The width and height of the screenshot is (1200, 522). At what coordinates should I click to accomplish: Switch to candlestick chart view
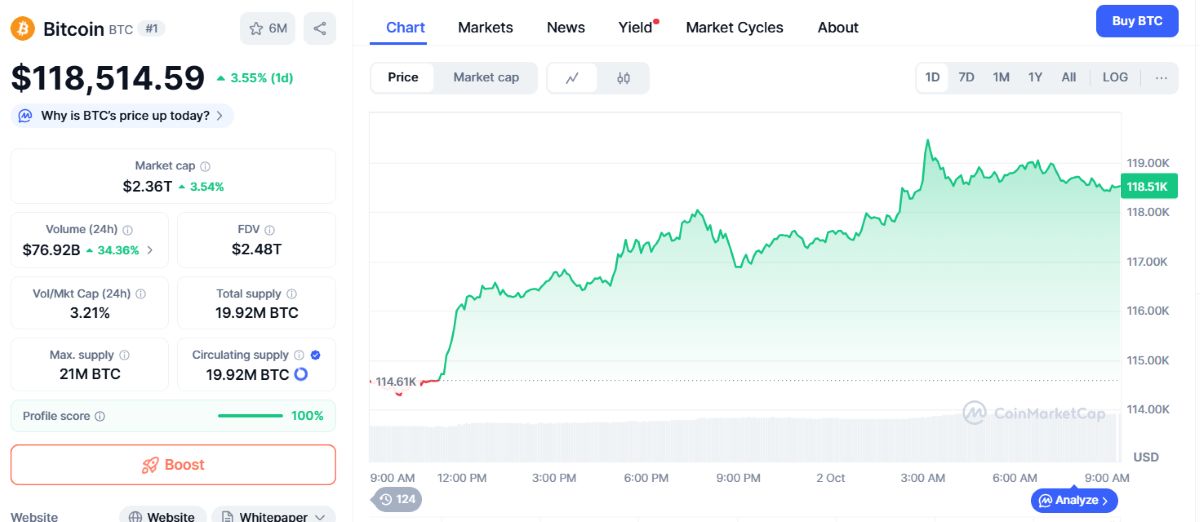point(624,78)
